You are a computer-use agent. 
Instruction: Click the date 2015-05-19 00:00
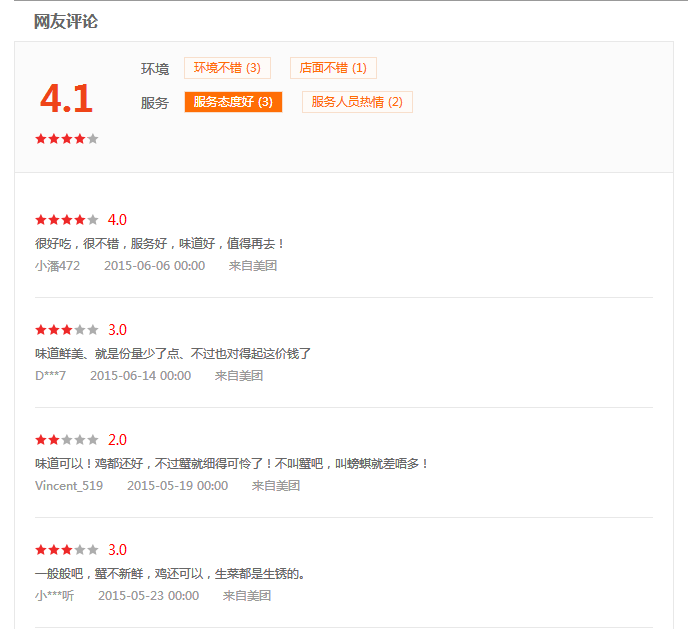[177, 486]
